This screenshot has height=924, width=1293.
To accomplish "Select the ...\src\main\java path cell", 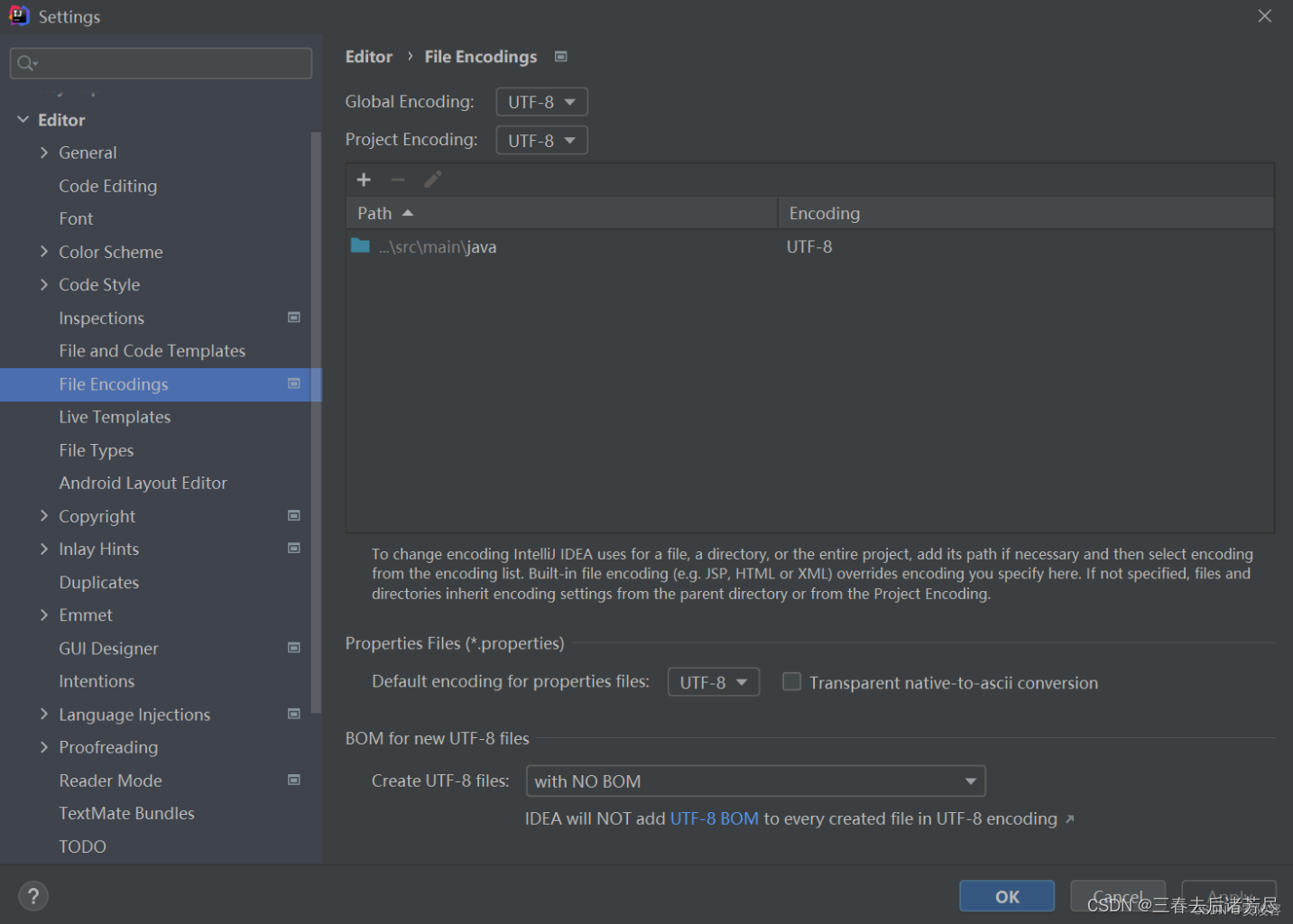I will coord(561,246).
